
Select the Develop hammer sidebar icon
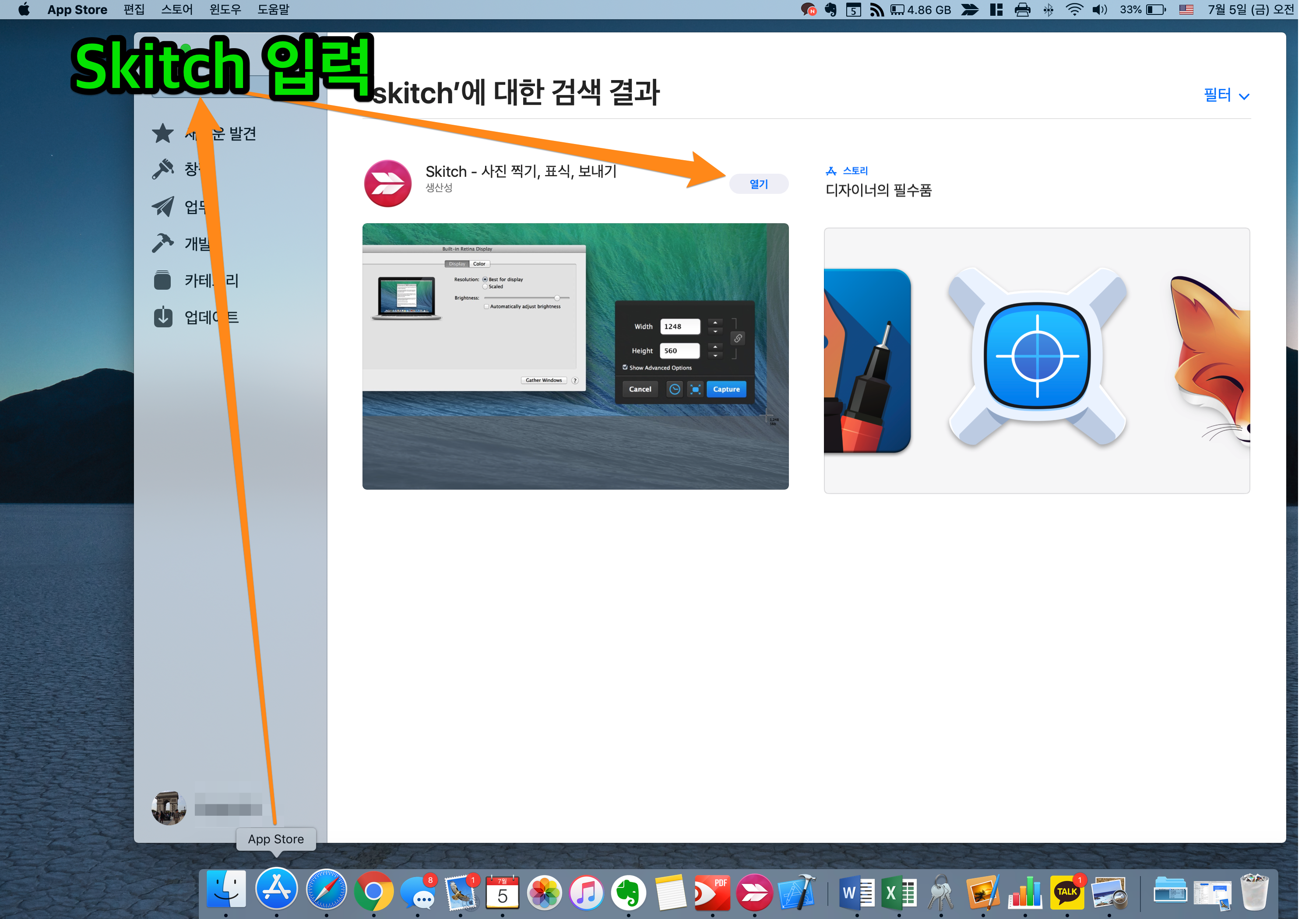163,243
